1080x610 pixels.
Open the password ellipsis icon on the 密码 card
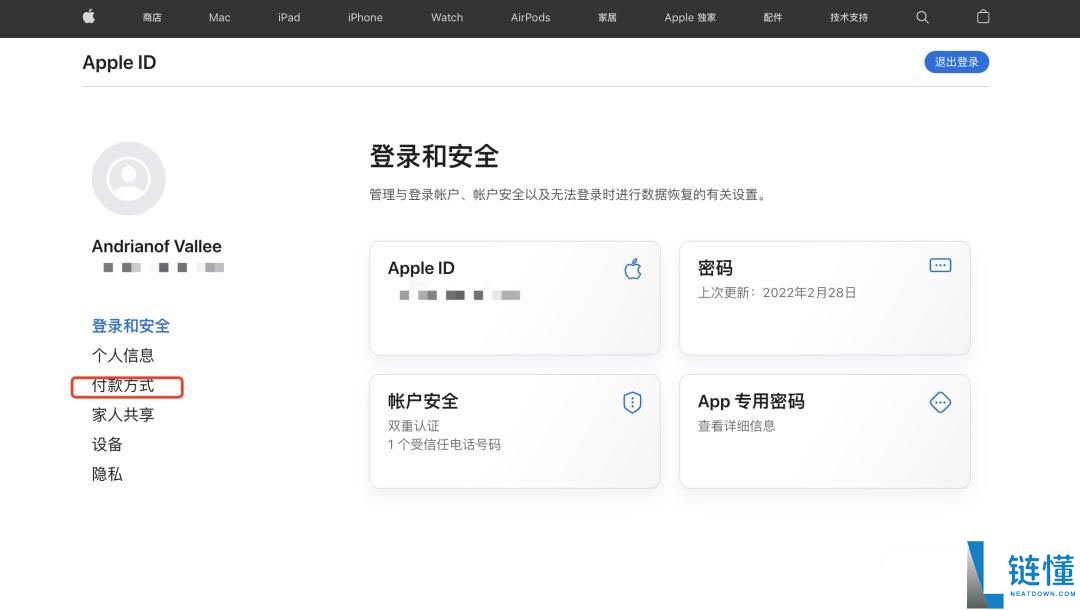click(x=939, y=264)
